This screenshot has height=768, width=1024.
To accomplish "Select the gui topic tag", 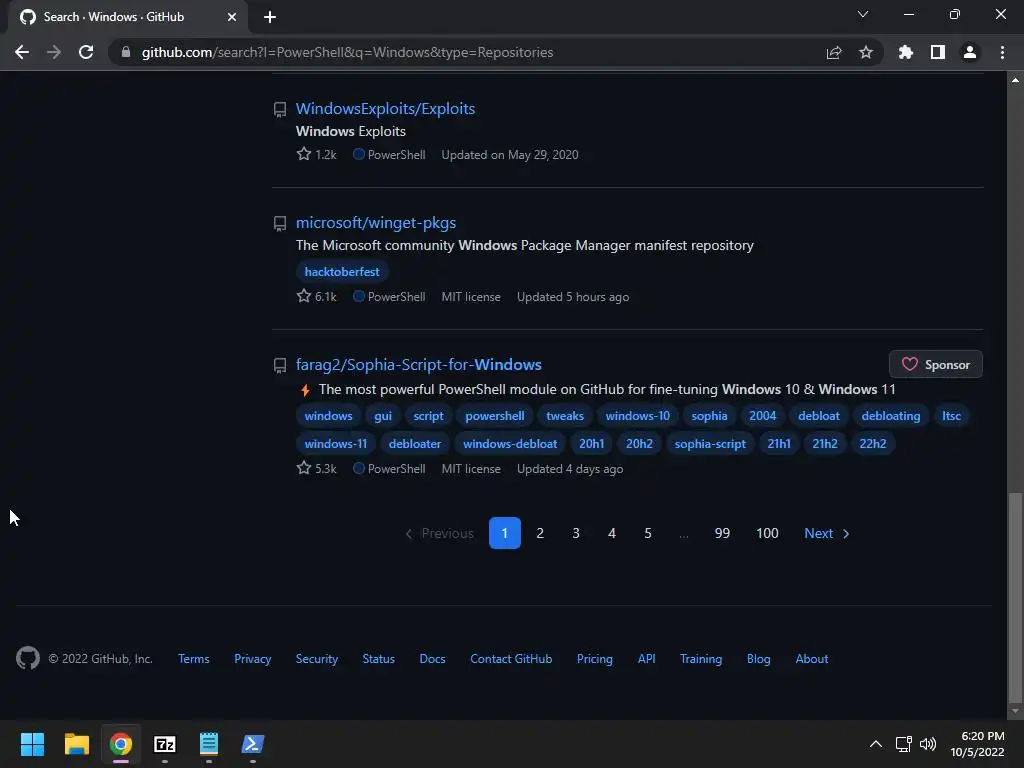I will (383, 415).
